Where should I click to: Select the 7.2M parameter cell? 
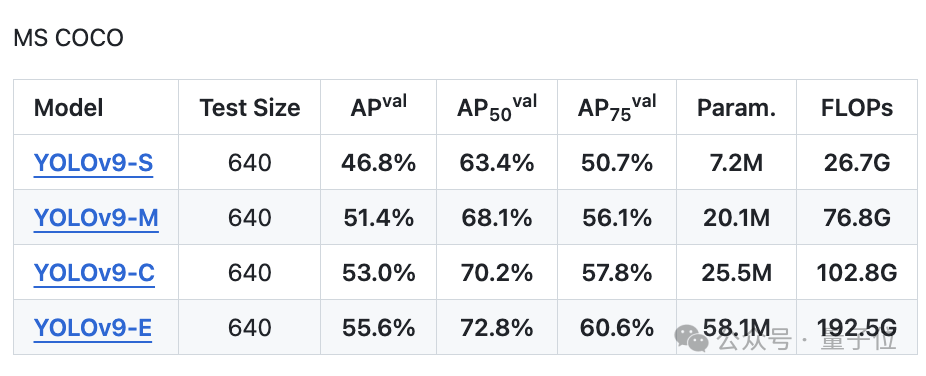point(736,163)
